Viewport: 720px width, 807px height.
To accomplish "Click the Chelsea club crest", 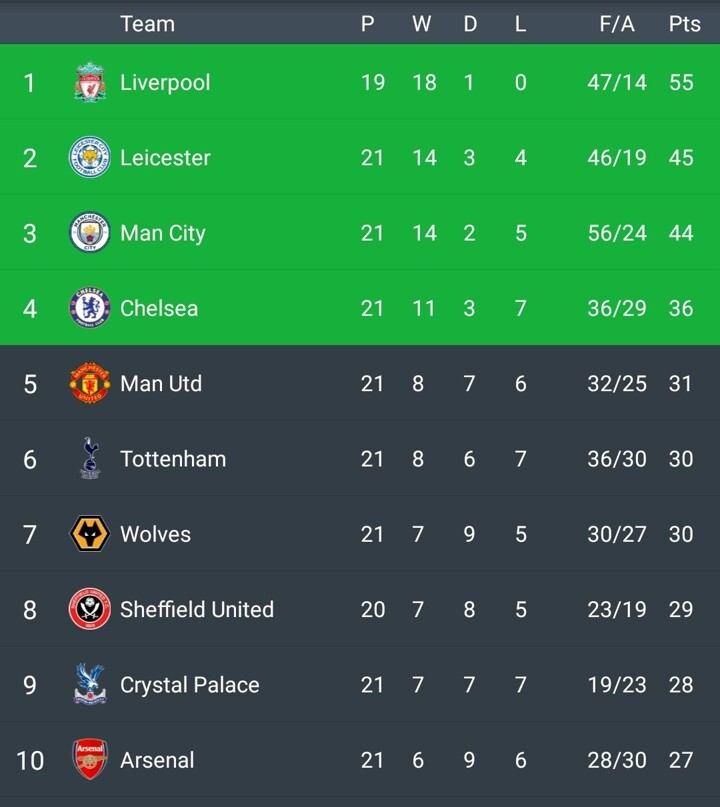I will [89, 308].
